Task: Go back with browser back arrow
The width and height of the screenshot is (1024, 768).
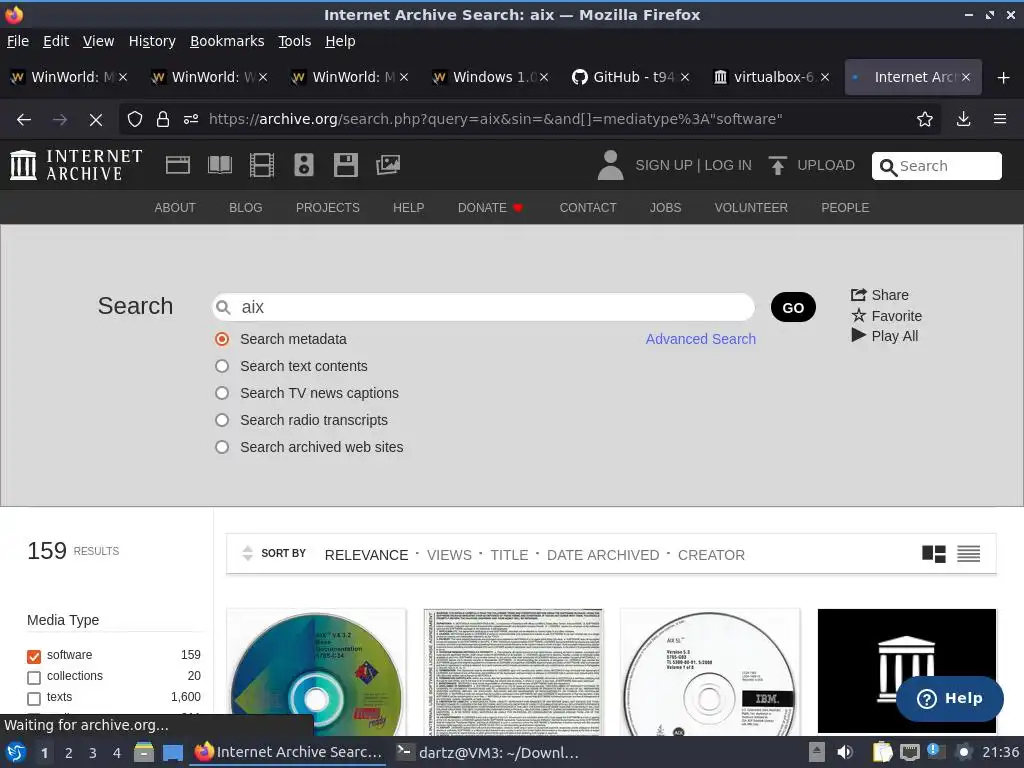Action: (x=24, y=120)
